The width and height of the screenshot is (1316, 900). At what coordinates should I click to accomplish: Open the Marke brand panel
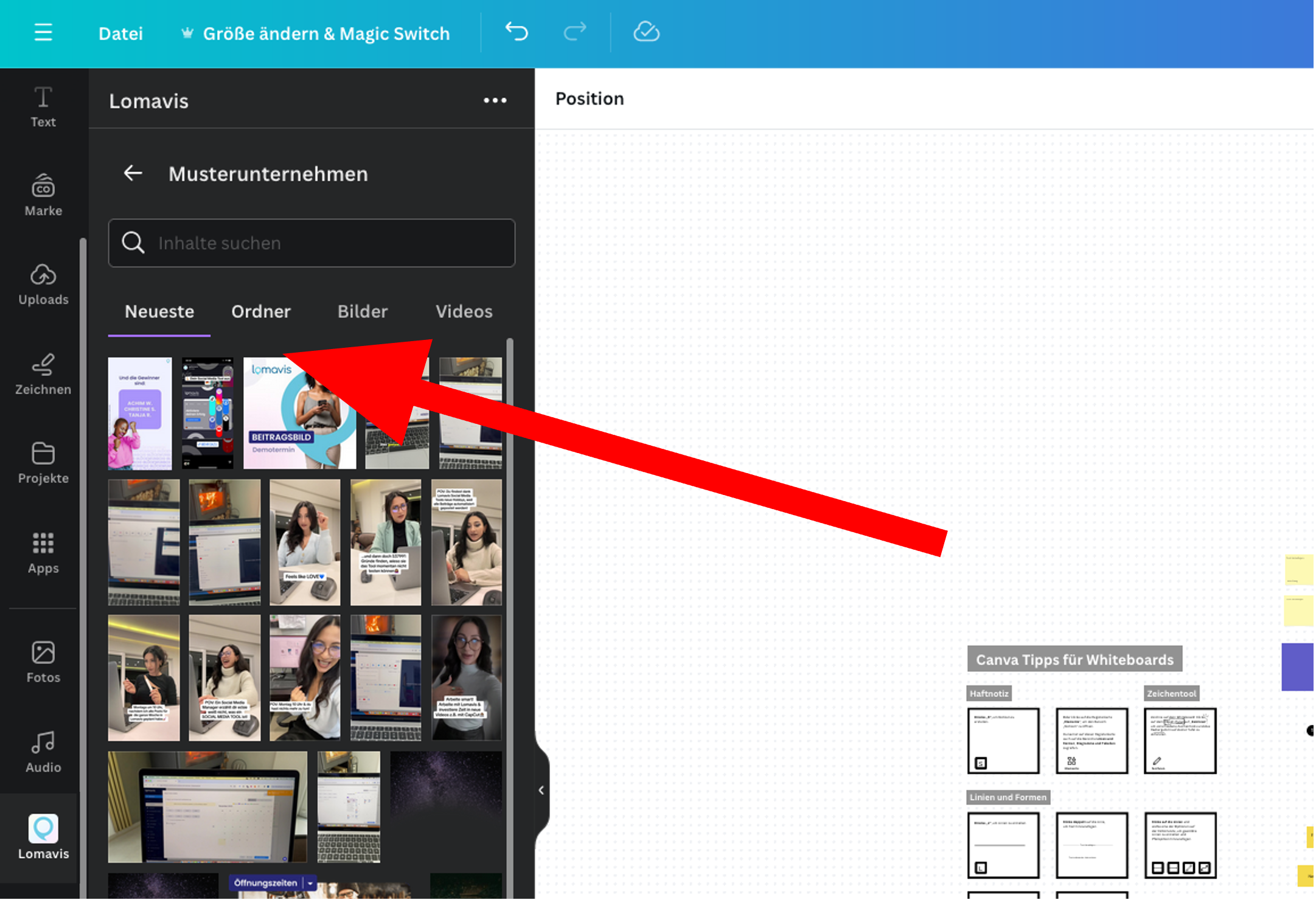coord(43,195)
